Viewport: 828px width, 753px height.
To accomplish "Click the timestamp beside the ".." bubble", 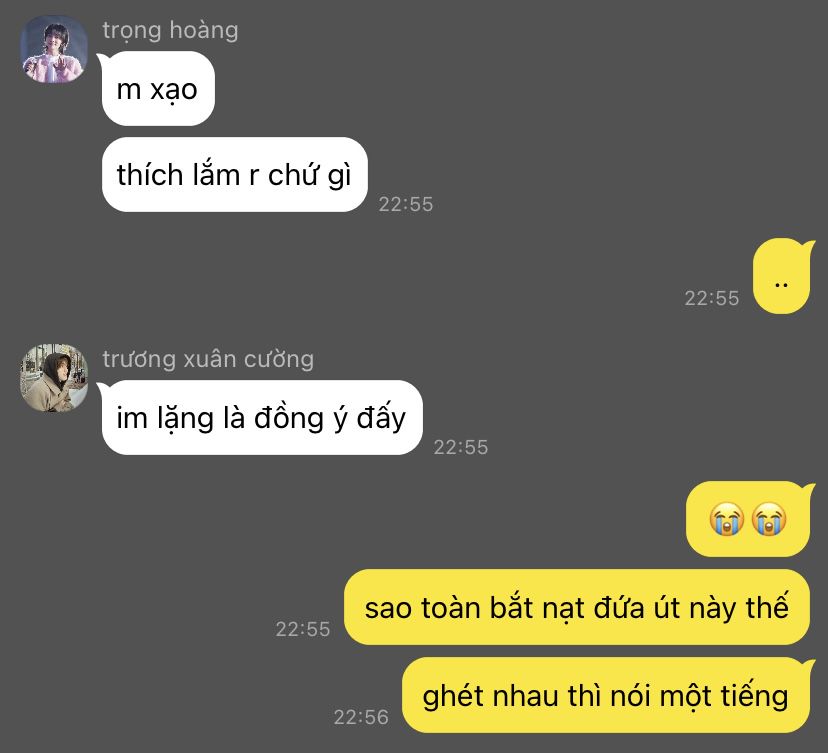I will click(x=712, y=298).
